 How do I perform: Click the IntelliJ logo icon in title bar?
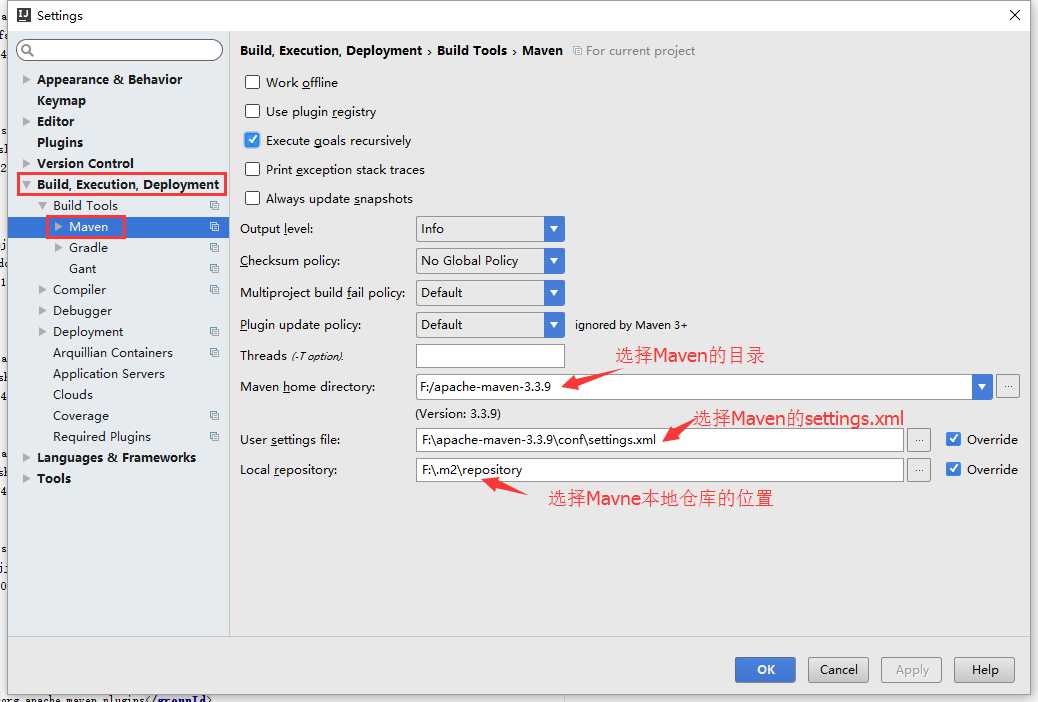pyautogui.click(x=24, y=15)
